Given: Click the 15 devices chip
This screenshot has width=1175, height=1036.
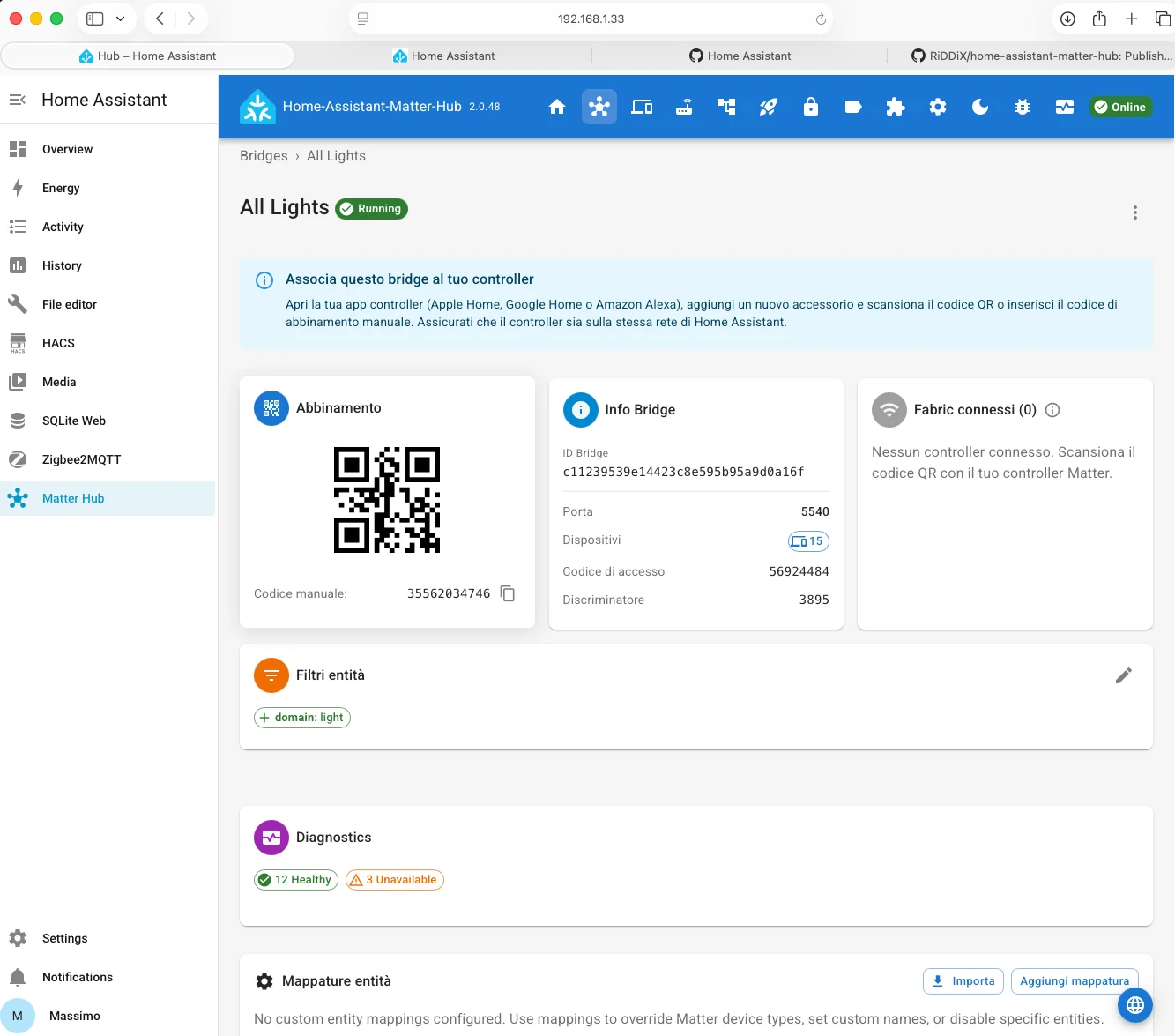Looking at the screenshot, I should pos(808,541).
